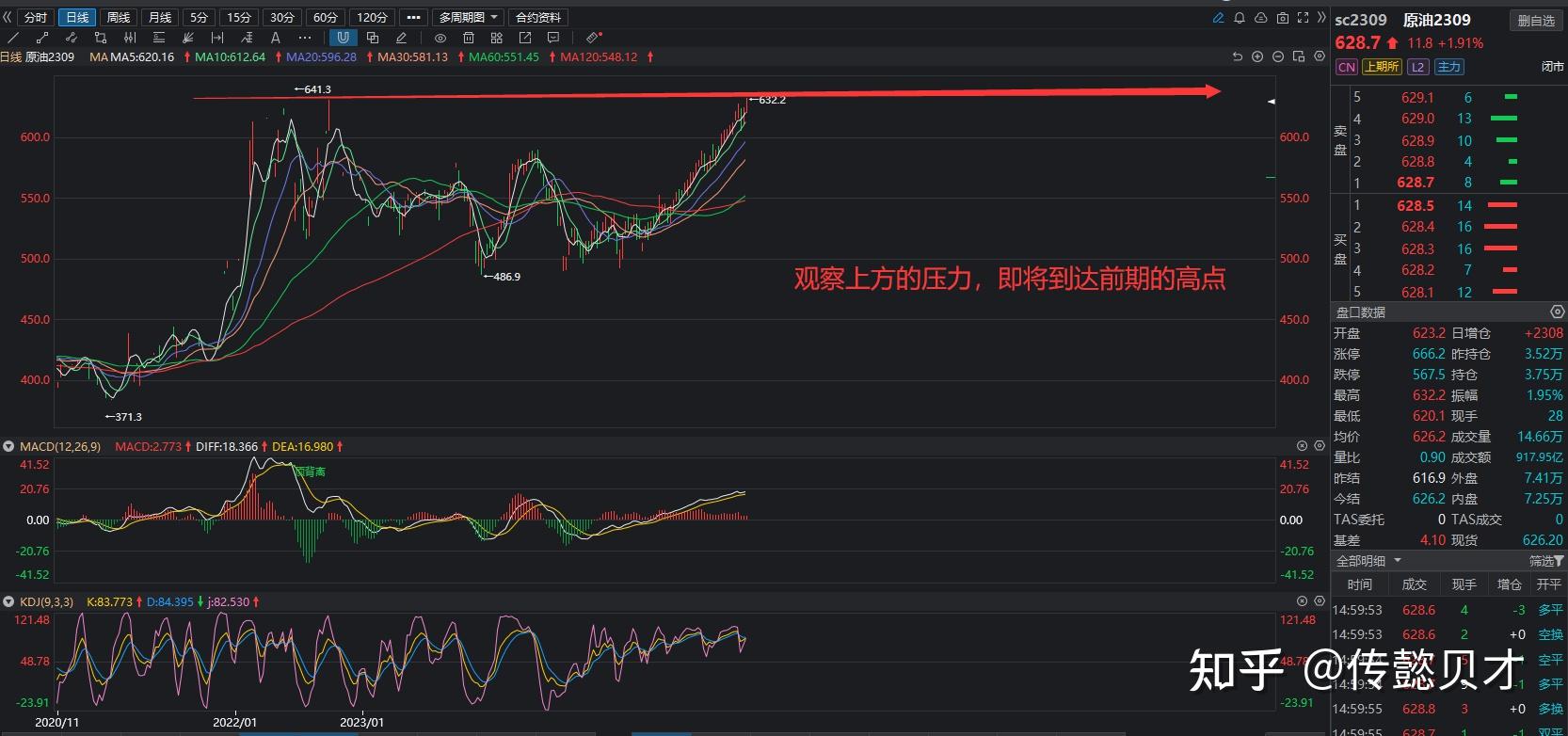1568x736 pixels.
Task: Select the linked chain line tool
Action: 71,38
